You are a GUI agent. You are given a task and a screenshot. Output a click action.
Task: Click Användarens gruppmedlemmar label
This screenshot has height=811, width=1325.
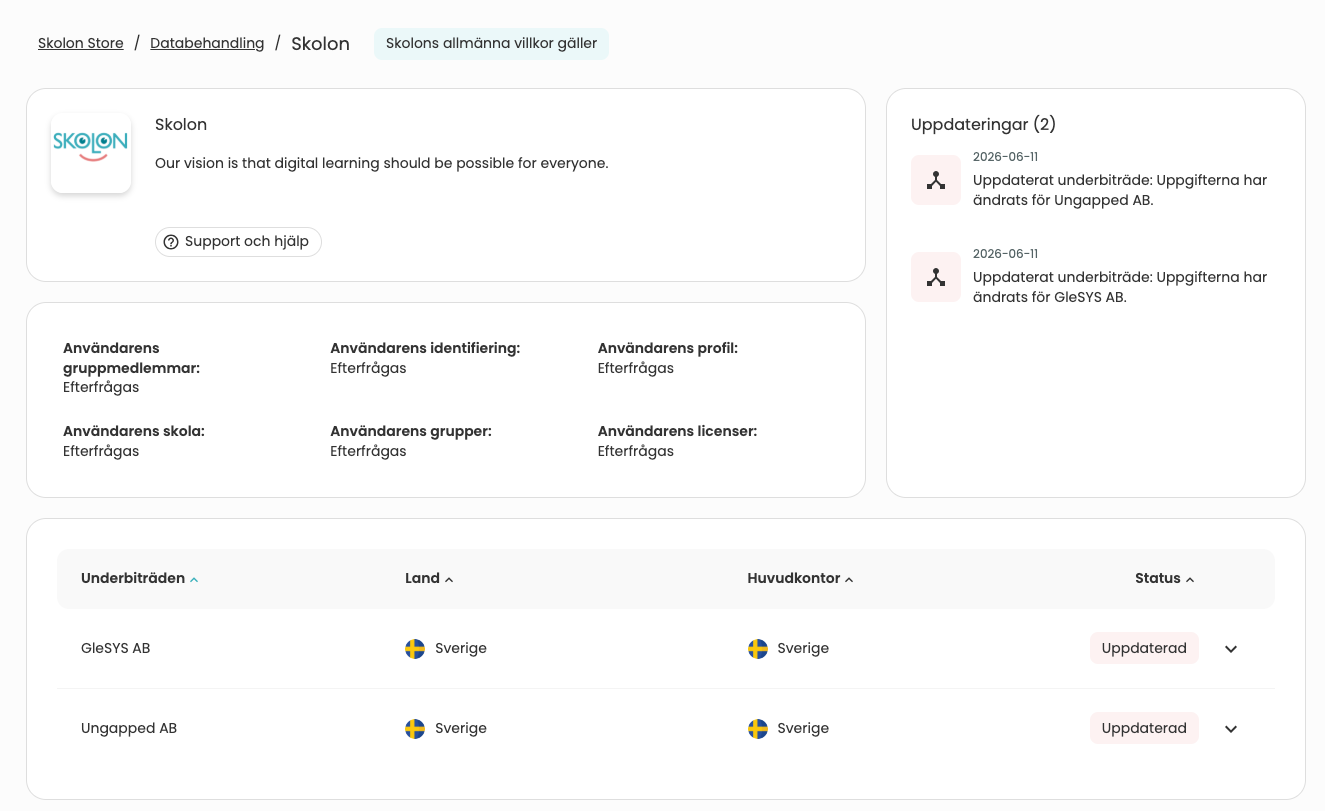point(132,358)
